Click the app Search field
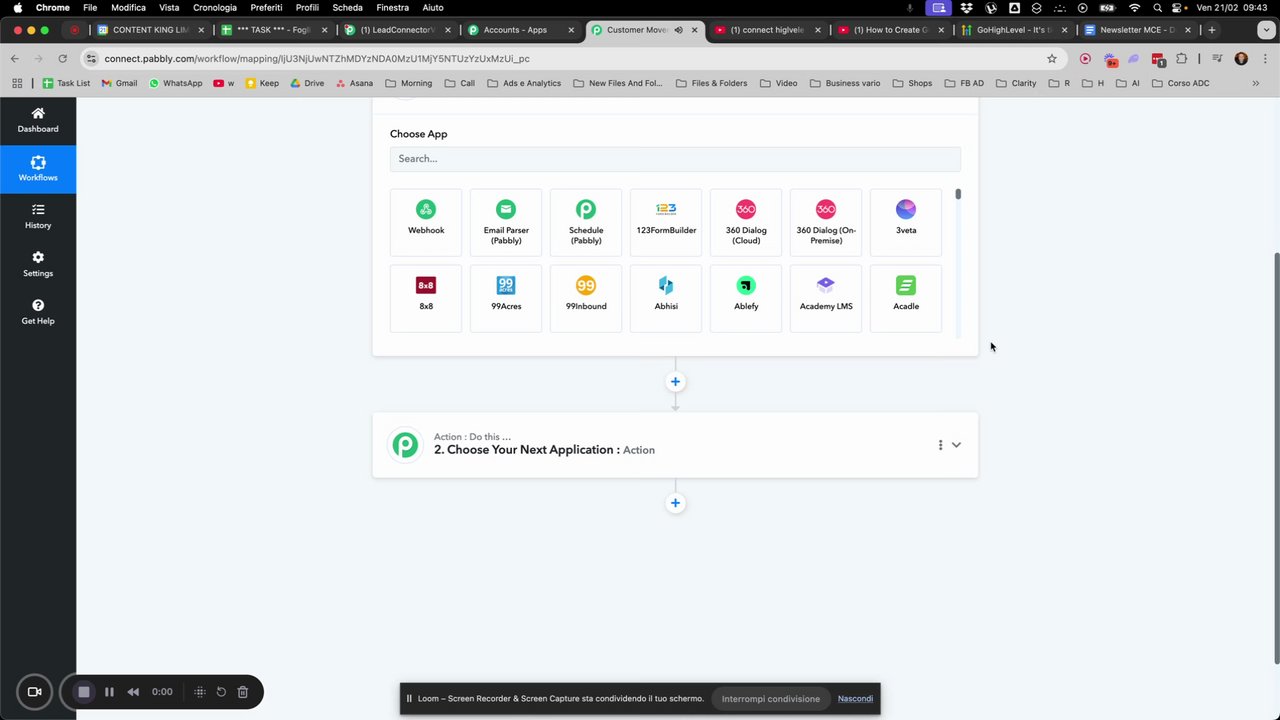1280x720 pixels. (675, 158)
